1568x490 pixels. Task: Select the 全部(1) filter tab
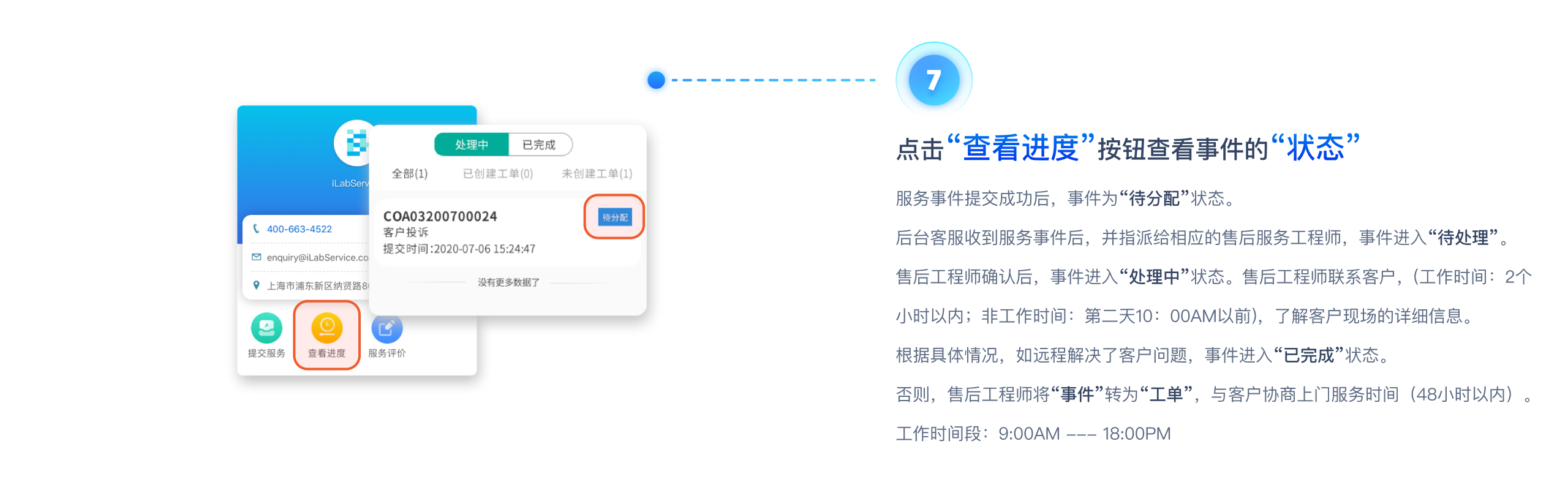click(410, 174)
